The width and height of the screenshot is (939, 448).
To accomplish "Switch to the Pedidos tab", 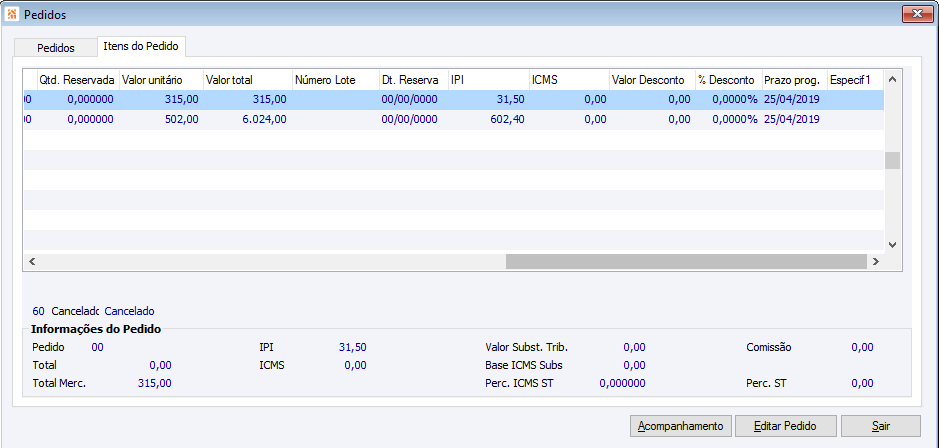I will tap(56, 48).
